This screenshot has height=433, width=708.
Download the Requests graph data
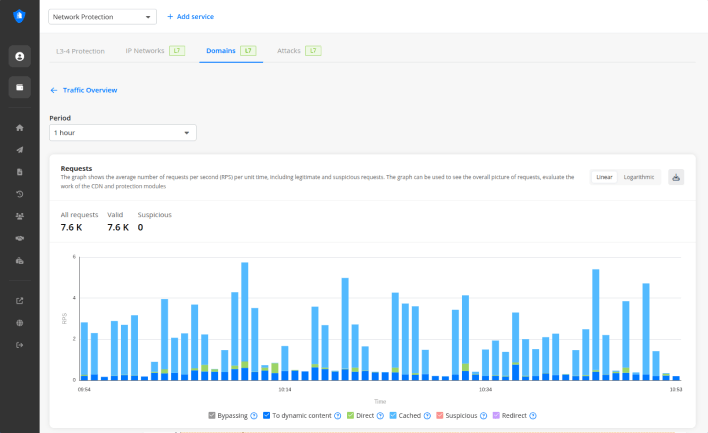click(676, 177)
